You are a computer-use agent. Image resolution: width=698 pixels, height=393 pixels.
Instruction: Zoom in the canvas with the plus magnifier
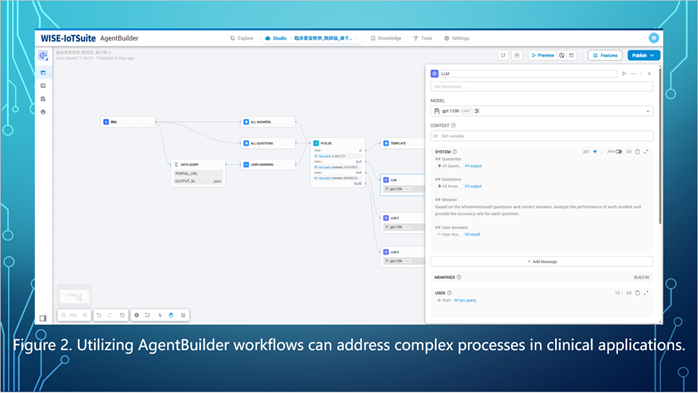[85, 315]
